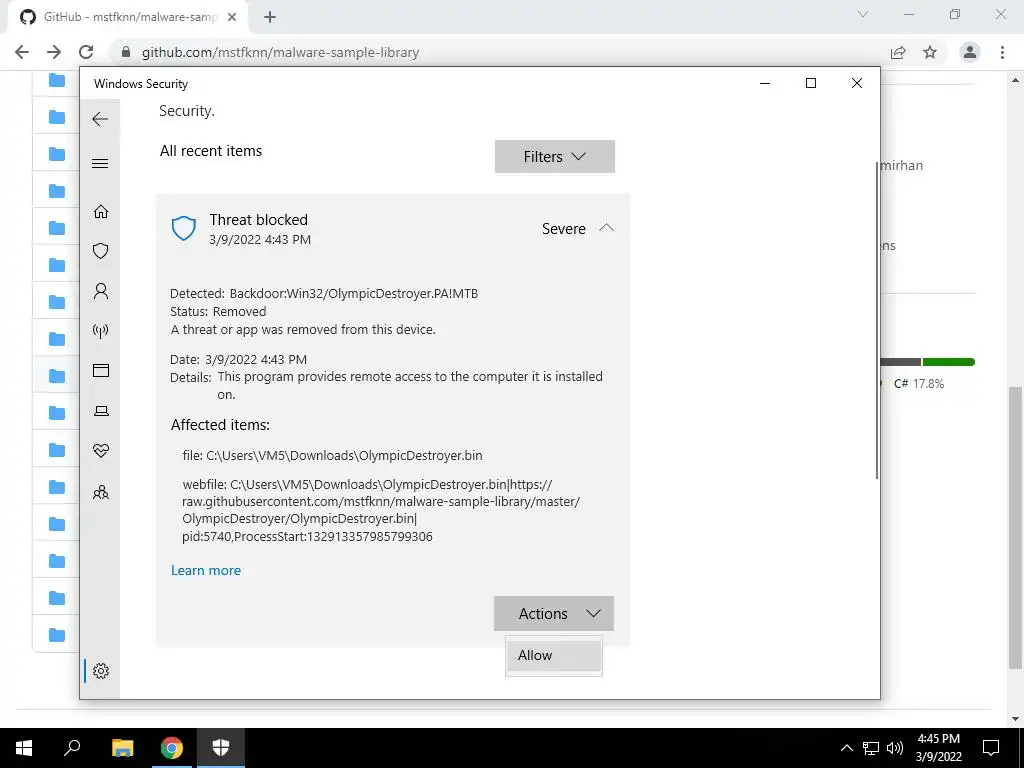Open Device security laptop icon
The width and height of the screenshot is (1024, 768).
click(x=101, y=411)
